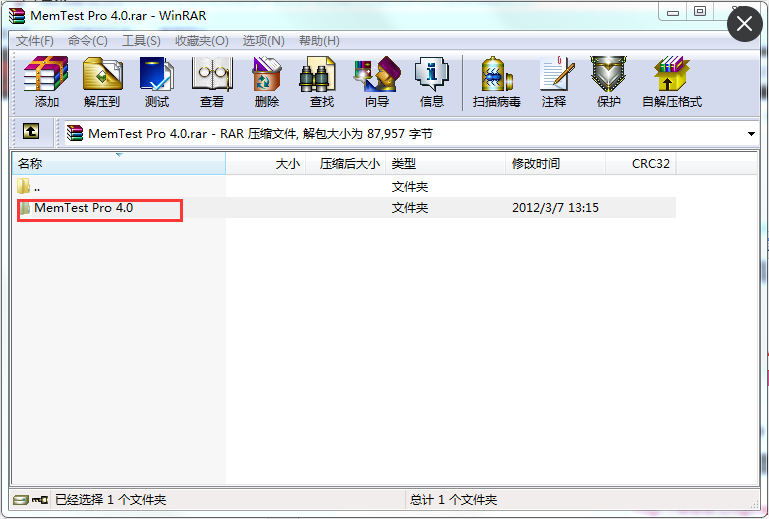Launch the Wizard (向导) tool

[x=377, y=82]
